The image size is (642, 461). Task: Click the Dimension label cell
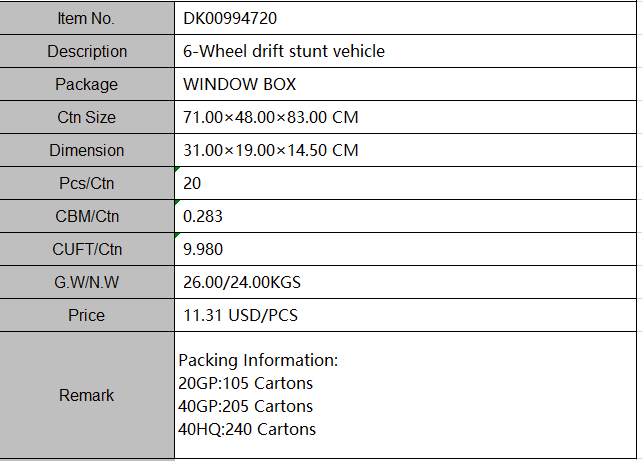pos(87,150)
